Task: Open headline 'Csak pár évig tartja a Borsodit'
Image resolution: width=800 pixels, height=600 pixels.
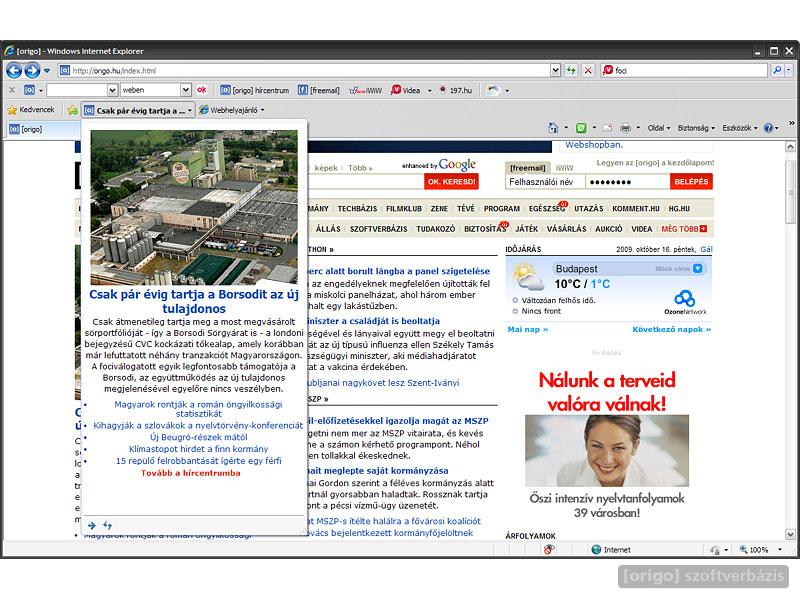Action: pyautogui.click(x=194, y=301)
